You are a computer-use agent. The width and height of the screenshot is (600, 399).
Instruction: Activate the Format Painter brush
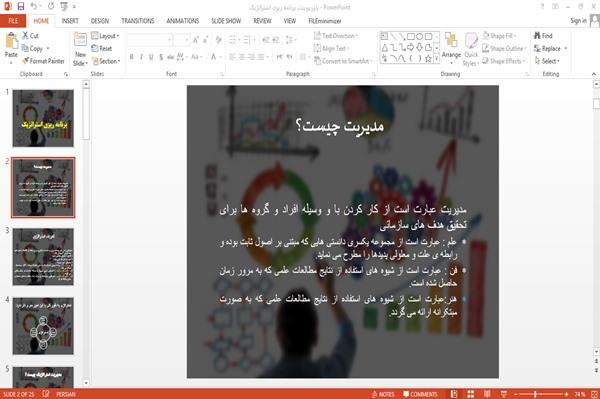pos(43,61)
